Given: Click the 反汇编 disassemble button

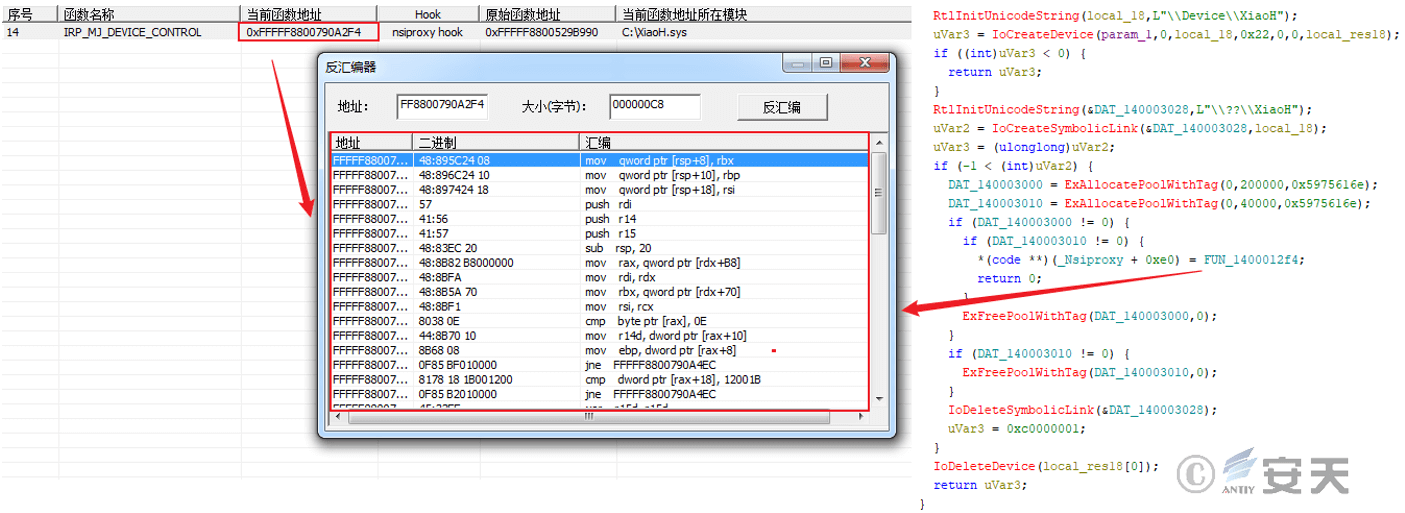Looking at the screenshot, I should pos(782,107).
